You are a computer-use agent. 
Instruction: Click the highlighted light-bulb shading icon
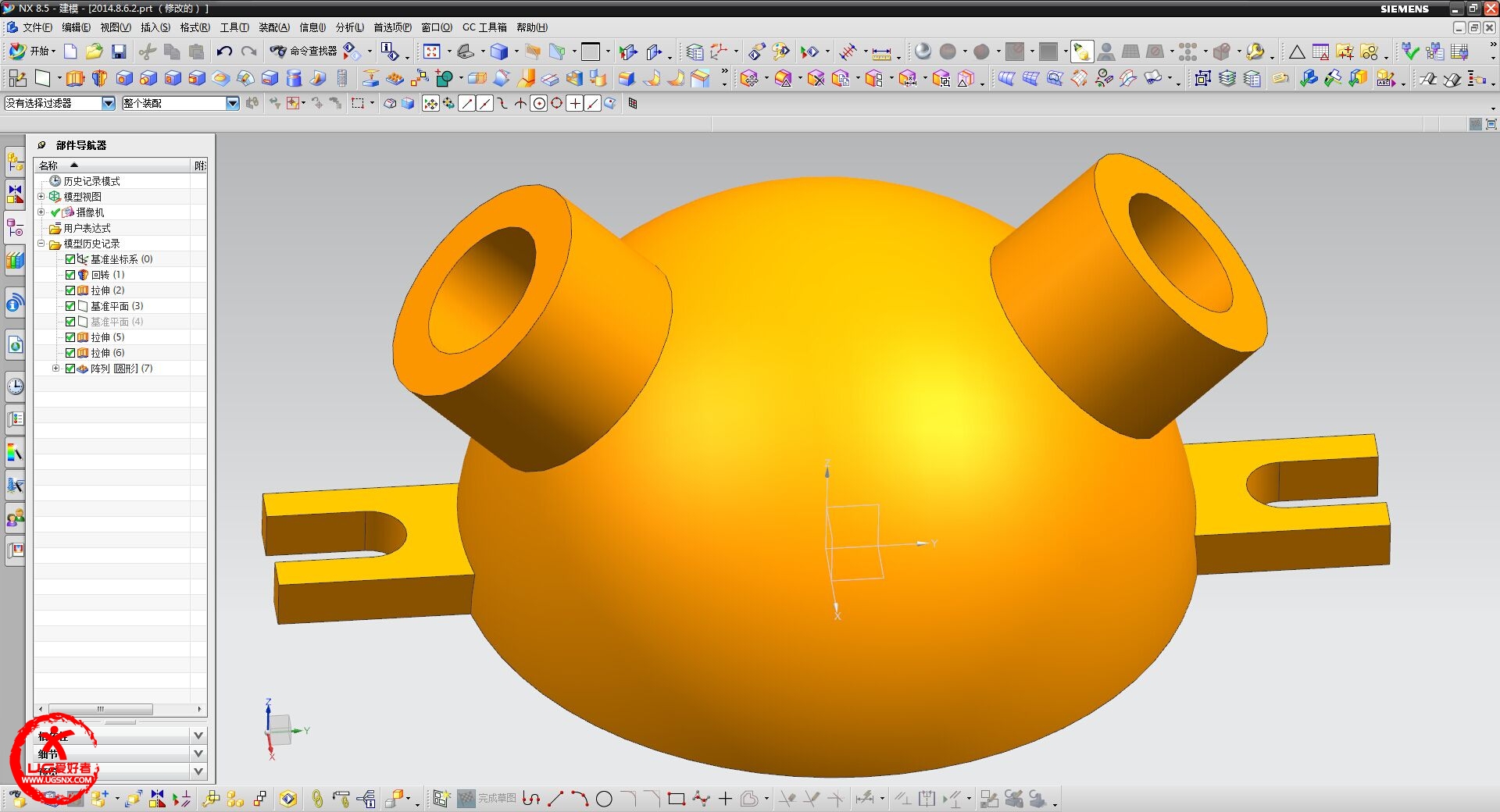(1081, 52)
